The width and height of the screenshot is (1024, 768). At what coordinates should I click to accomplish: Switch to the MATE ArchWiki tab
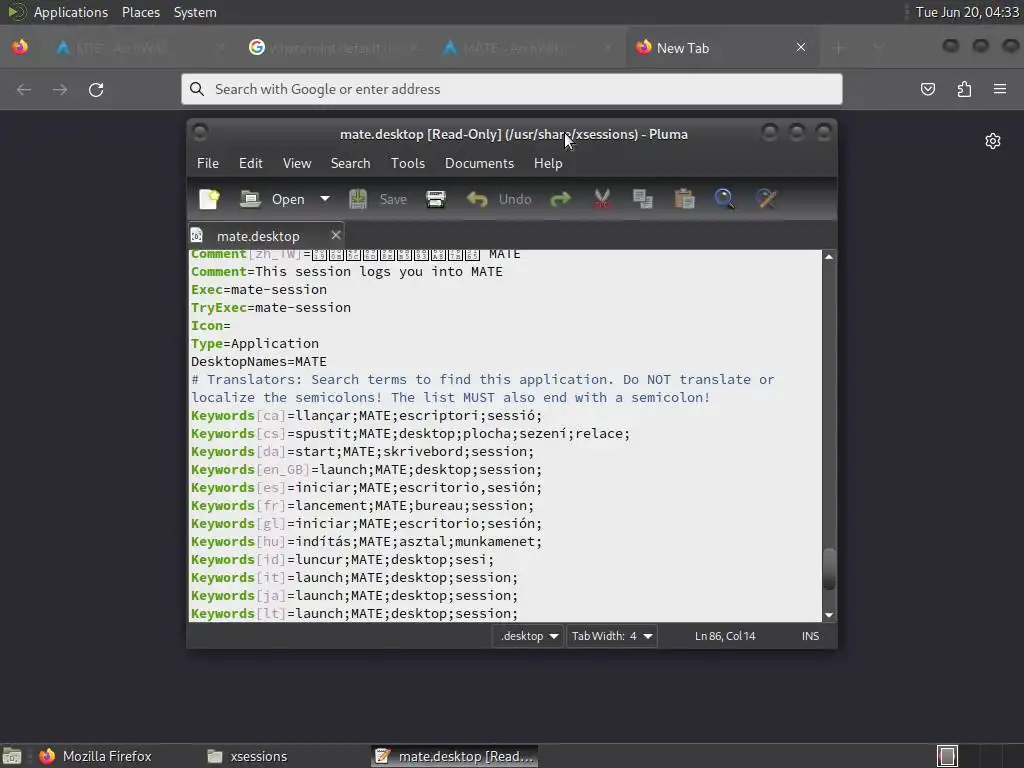[526, 48]
